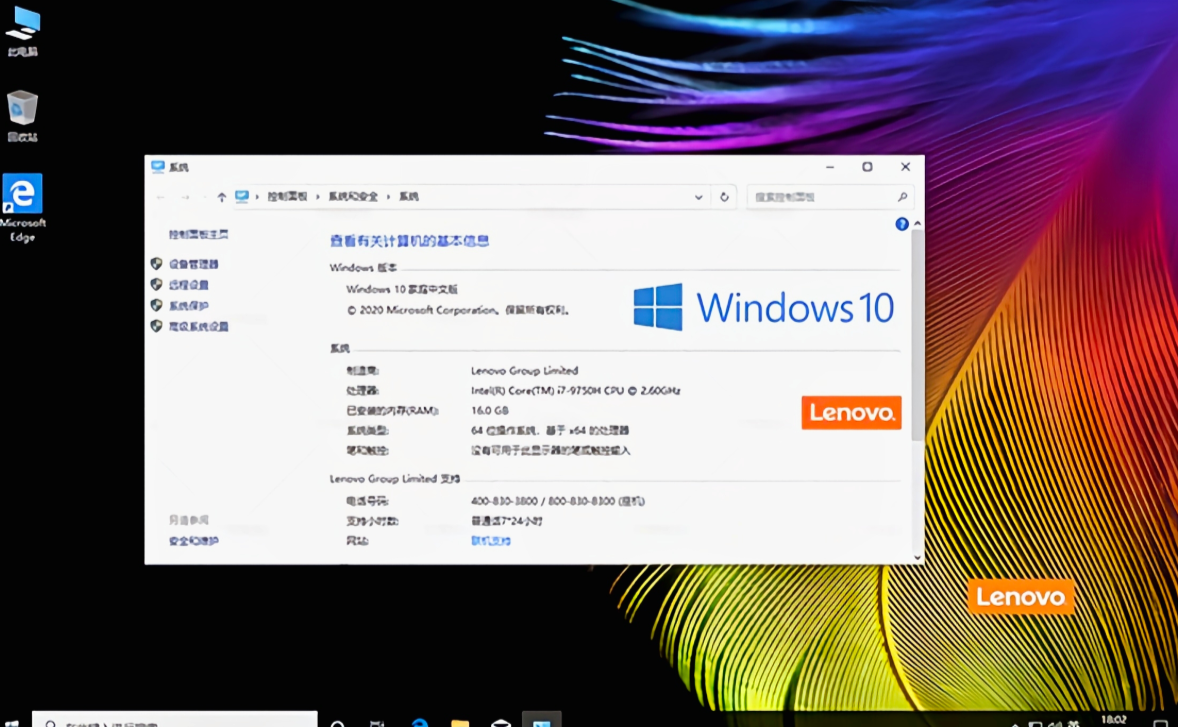Go up one level with the up arrow
The height and width of the screenshot is (727, 1178).
[x=222, y=197]
